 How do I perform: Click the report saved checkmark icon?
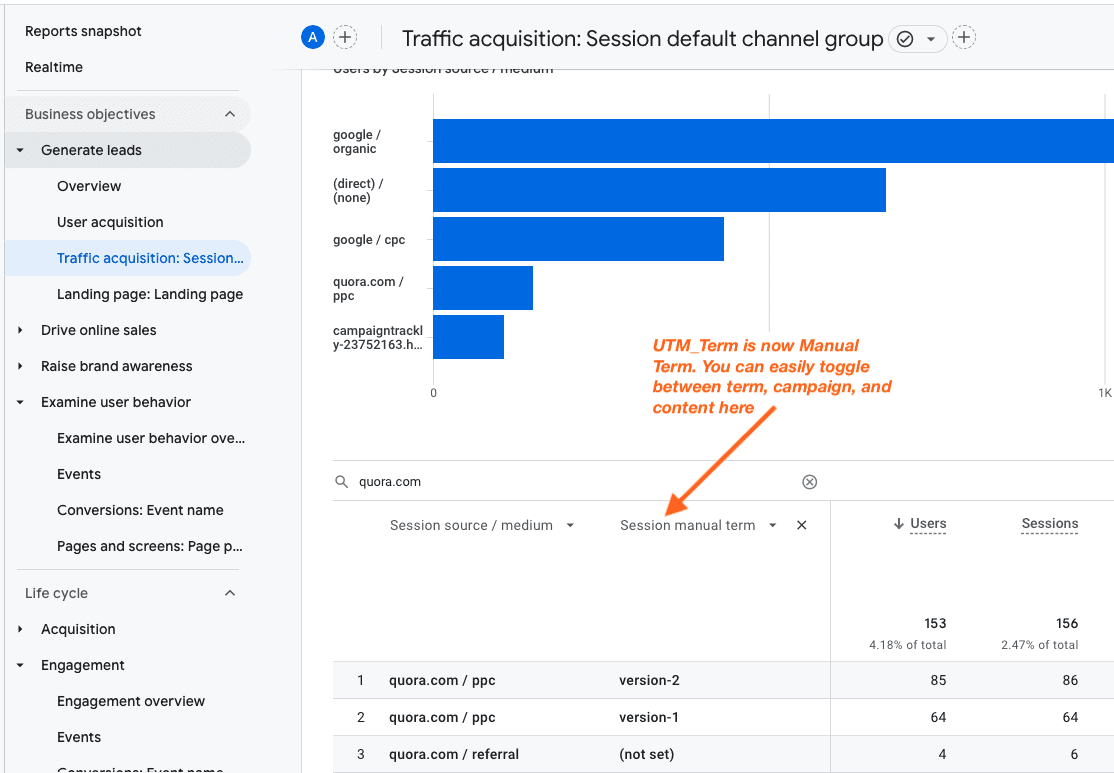(x=903, y=37)
